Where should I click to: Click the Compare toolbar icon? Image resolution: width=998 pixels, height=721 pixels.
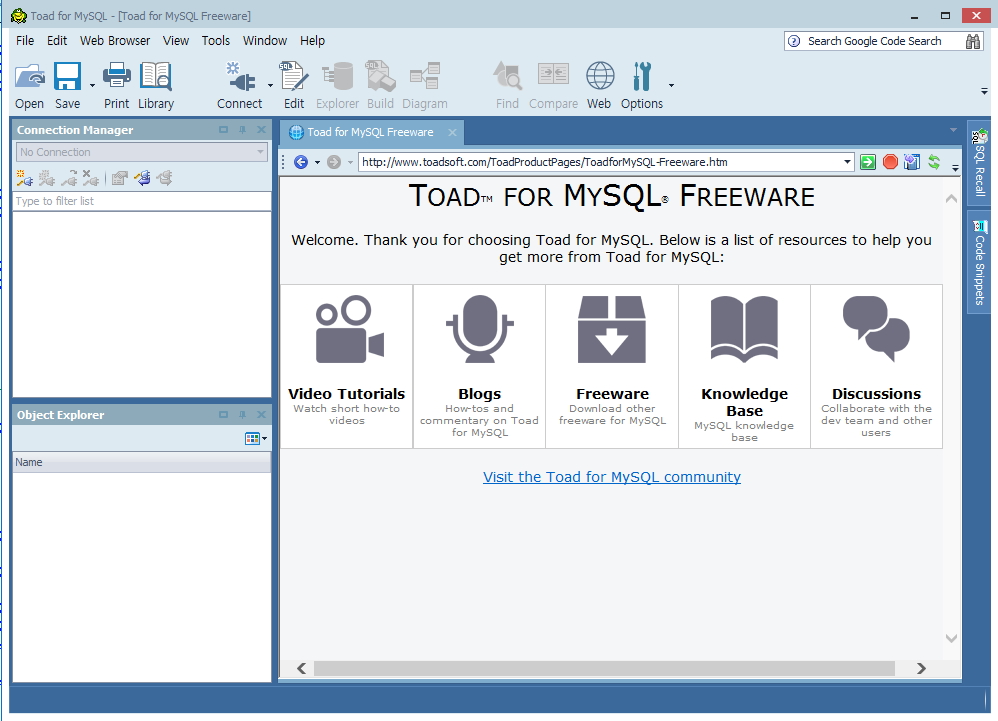point(553,76)
